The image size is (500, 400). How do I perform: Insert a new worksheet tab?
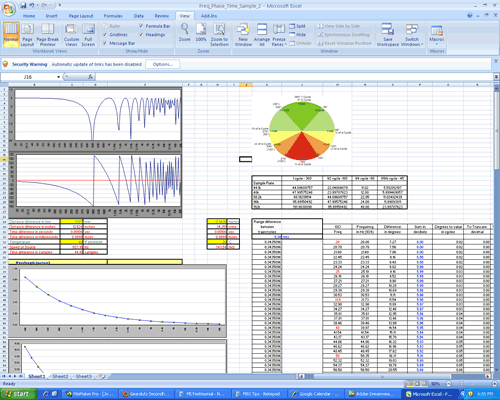(x=102, y=376)
